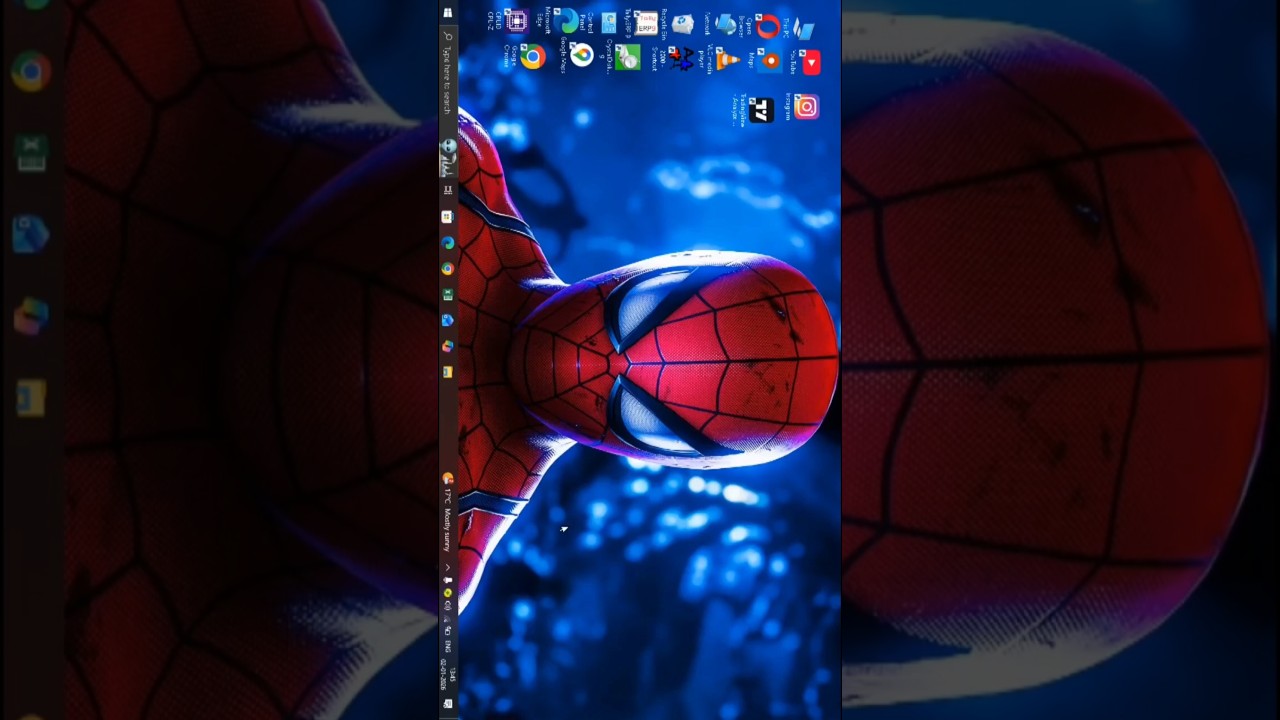
Task: Open Microsoft Edge from the taskbar
Action: coord(448,242)
